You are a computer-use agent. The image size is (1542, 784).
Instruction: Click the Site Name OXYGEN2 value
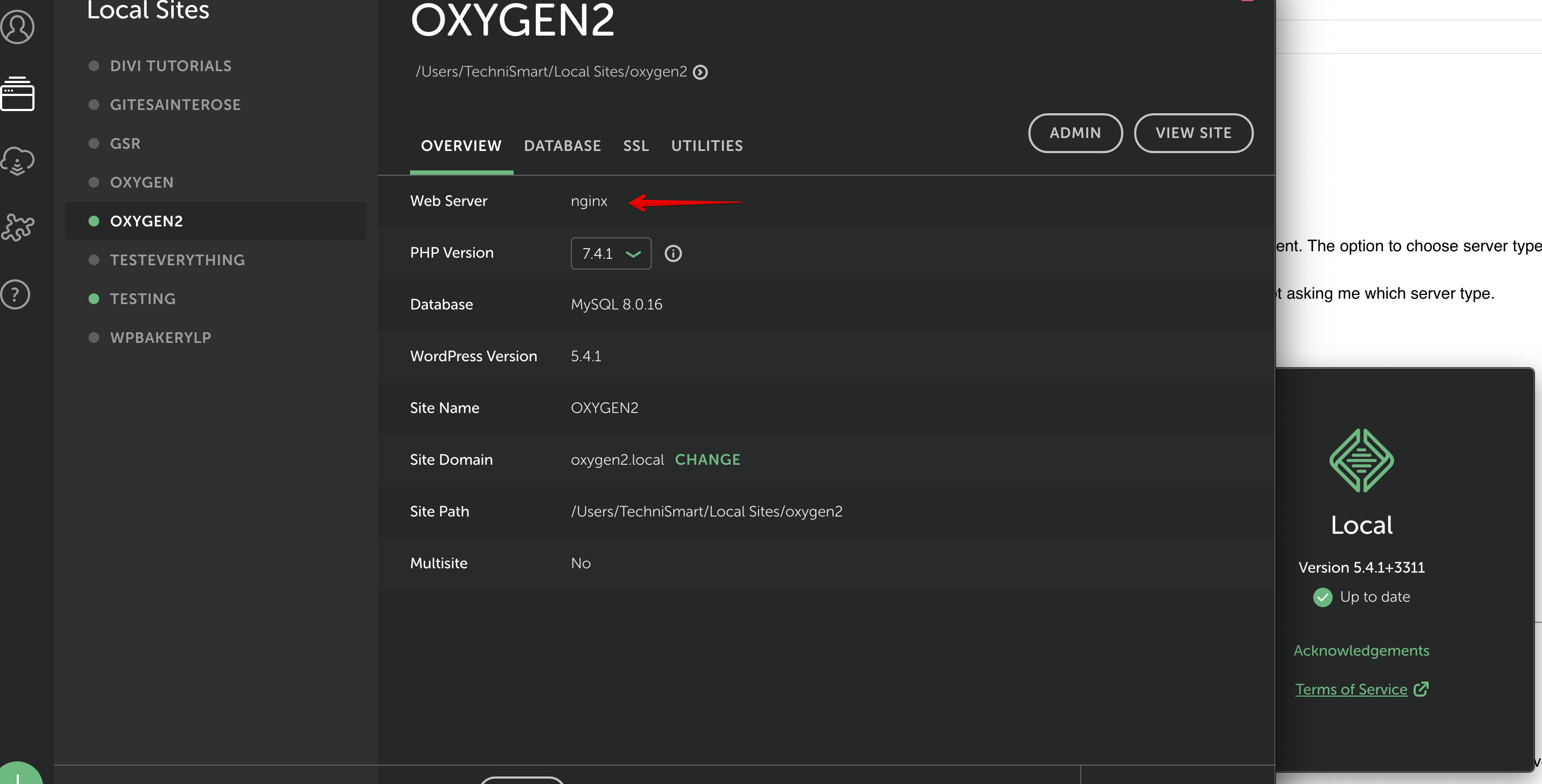(x=605, y=408)
